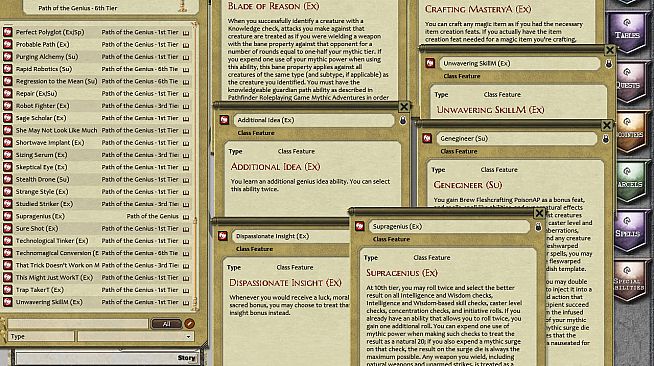
Task: Close the Genegineer window
Action: point(607,125)
